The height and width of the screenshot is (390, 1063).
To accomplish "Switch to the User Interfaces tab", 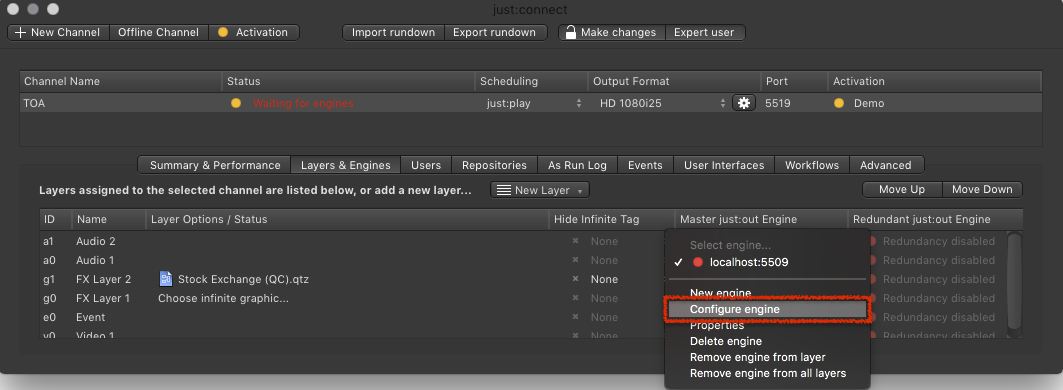I will tap(724, 165).
